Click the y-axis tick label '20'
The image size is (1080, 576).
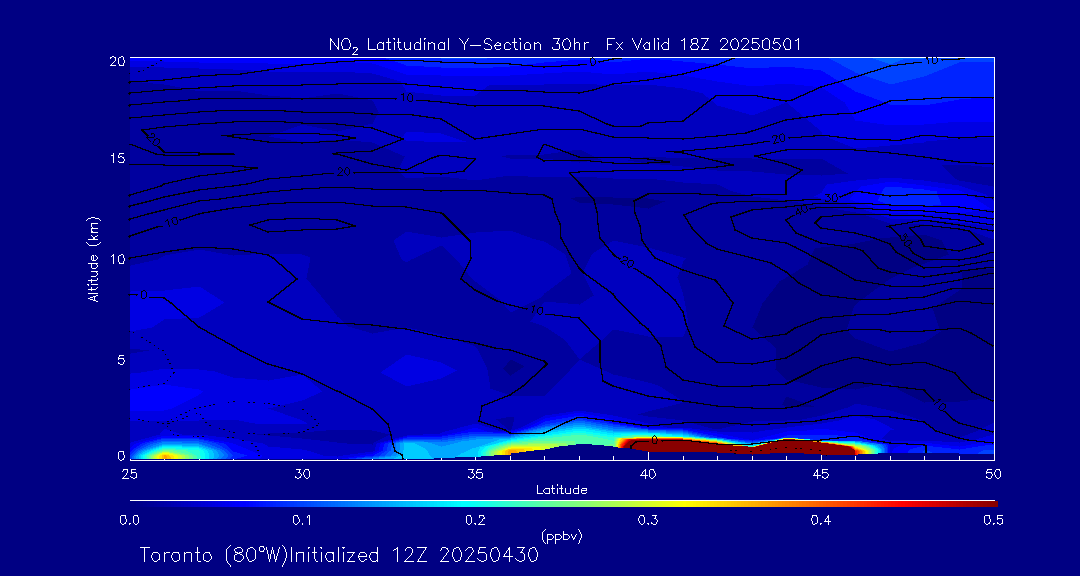[x=115, y=60]
